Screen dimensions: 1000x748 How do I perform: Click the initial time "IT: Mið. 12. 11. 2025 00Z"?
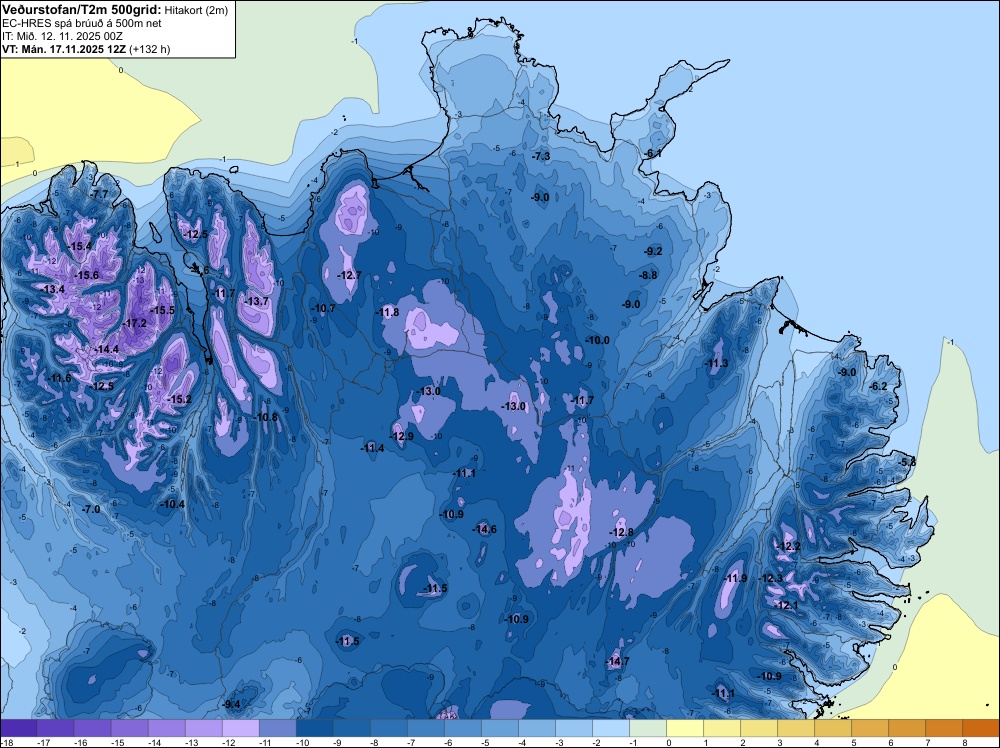[x=62, y=36]
